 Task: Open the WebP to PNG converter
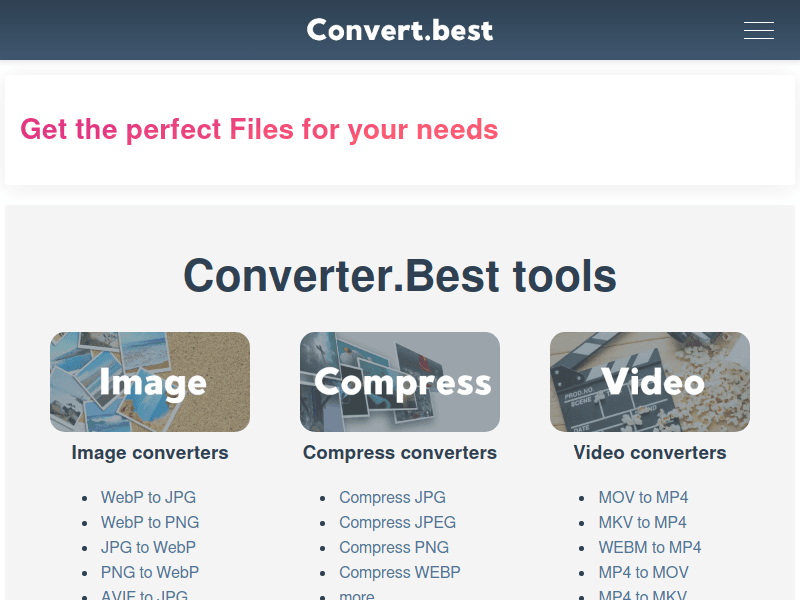pyautogui.click(x=150, y=522)
